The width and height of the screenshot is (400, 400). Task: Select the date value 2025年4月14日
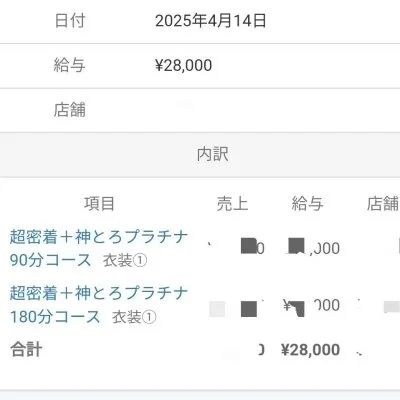click(211, 21)
